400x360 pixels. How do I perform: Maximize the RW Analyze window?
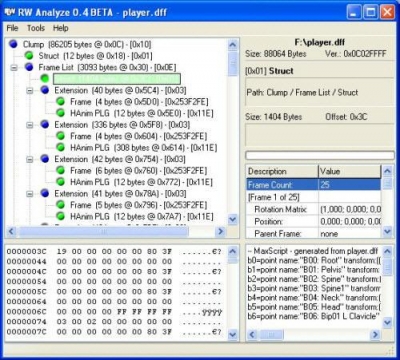371,13
